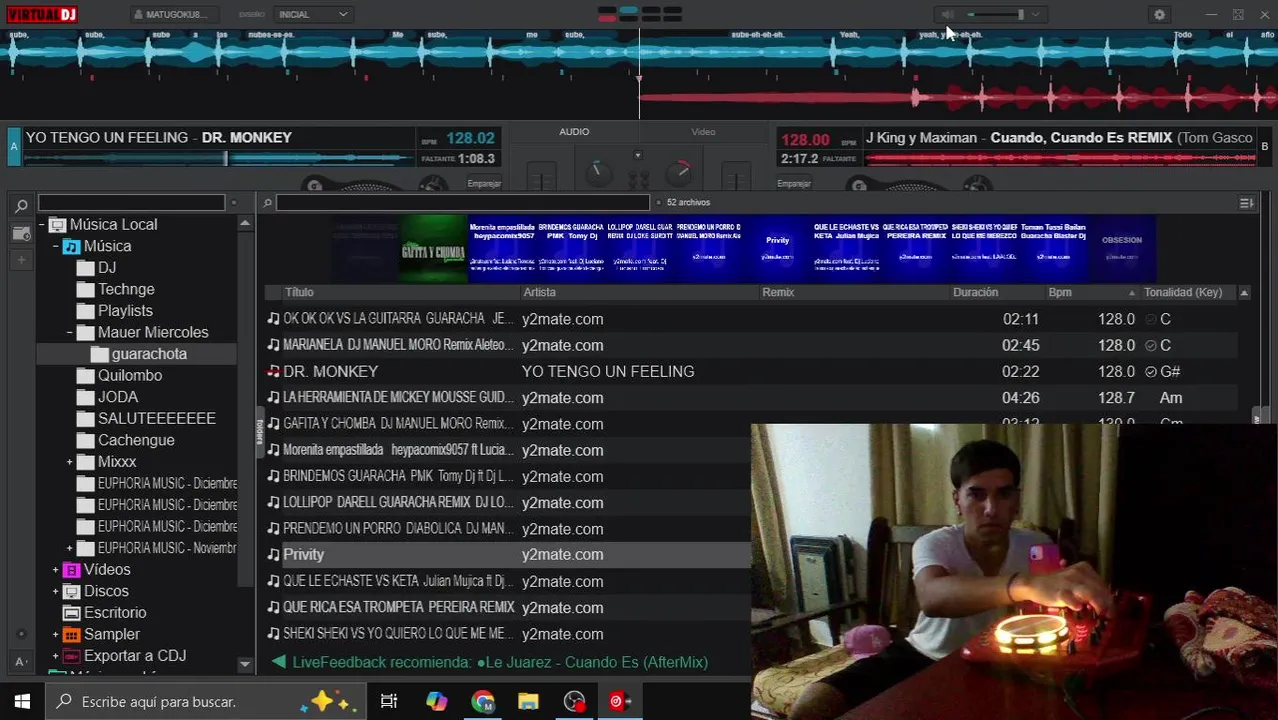Image resolution: width=1278 pixels, height=720 pixels.
Task: Switch to the Video mixer tab
Action: [703, 132]
